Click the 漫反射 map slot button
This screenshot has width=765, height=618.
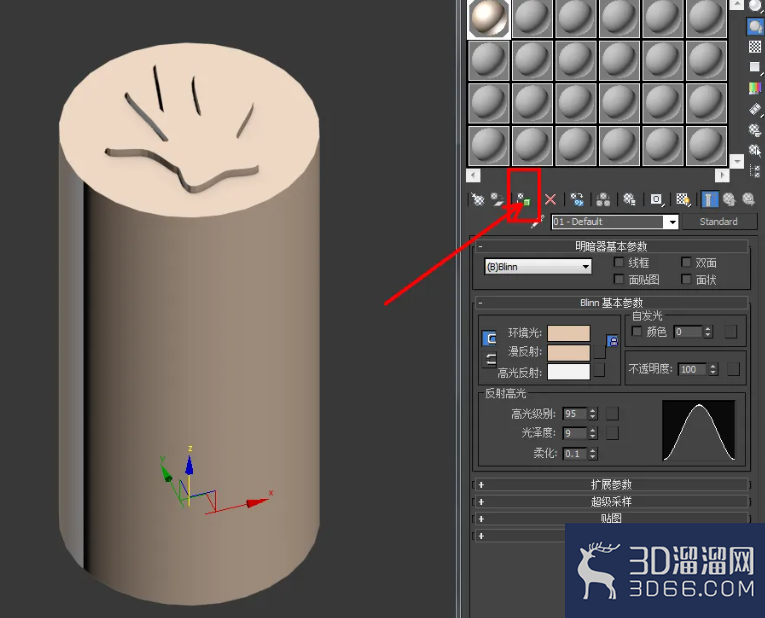[600, 352]
